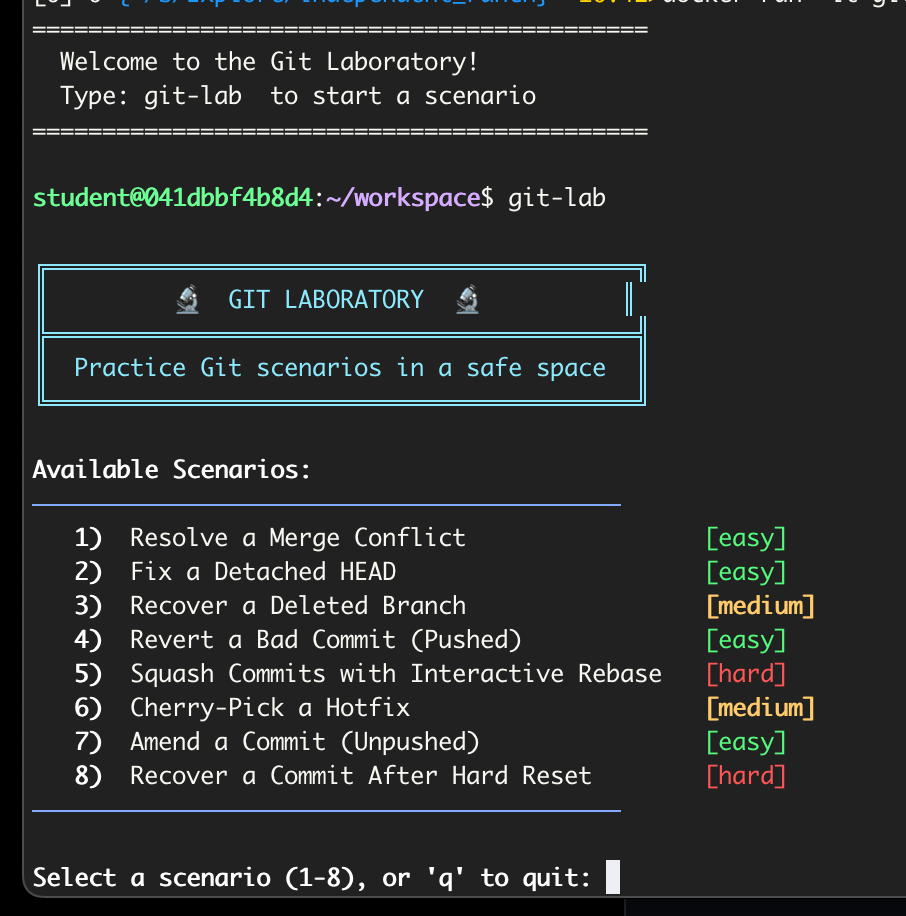Click the GIT LABORATORY banner title
Screen dimensions: 906x916
coord(326,300)
